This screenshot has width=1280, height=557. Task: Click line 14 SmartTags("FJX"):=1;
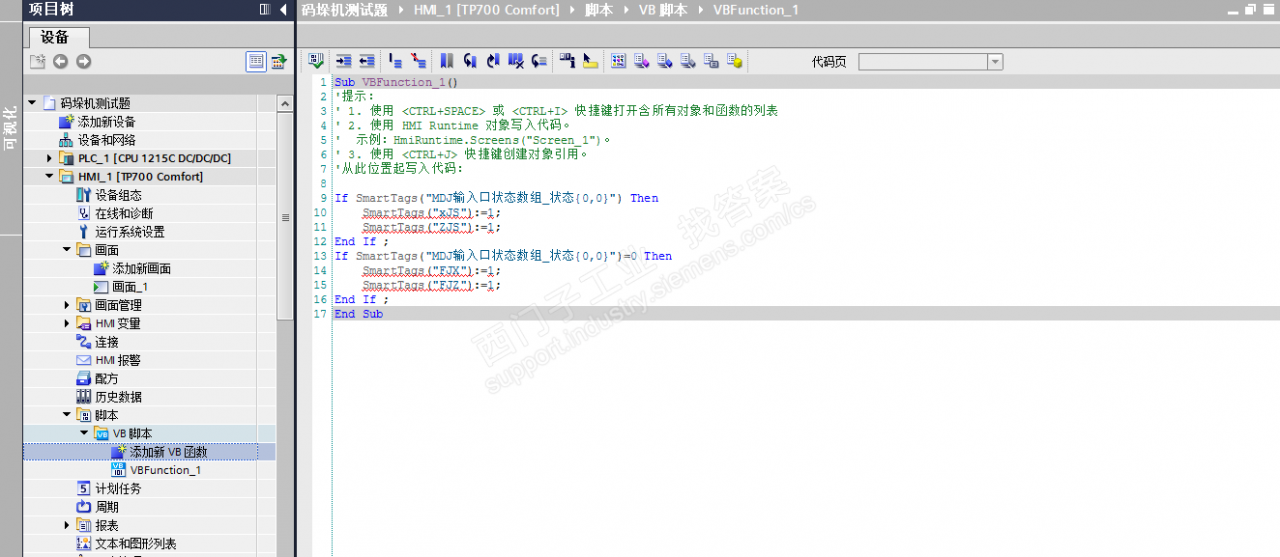[x=431, y=271]
